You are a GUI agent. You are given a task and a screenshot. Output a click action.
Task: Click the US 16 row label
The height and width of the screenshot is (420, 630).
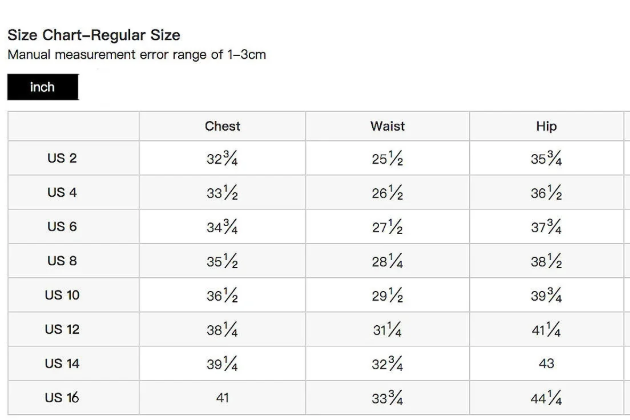(62, 397)
